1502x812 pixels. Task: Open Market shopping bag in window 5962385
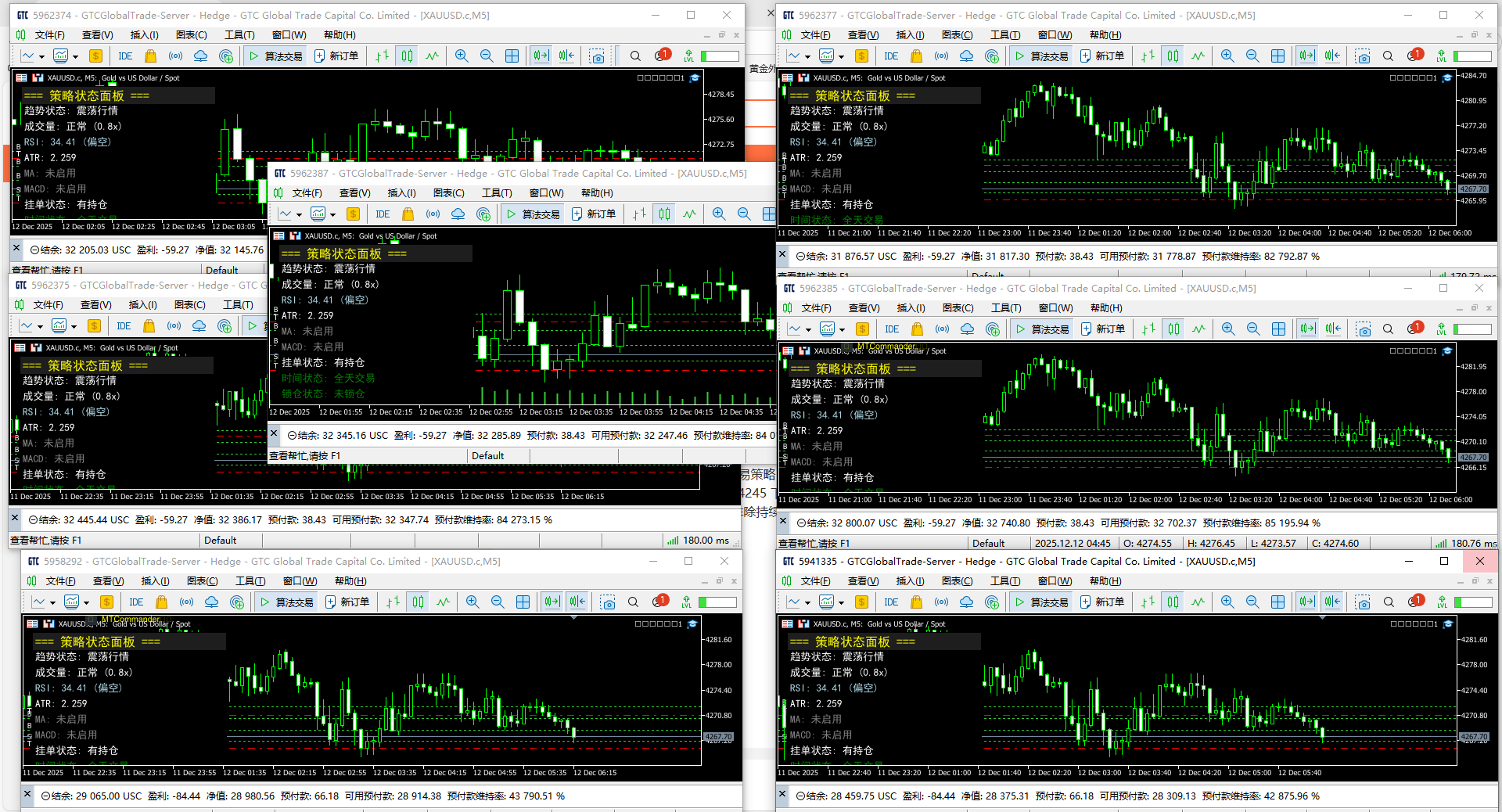tap(917, 329)
